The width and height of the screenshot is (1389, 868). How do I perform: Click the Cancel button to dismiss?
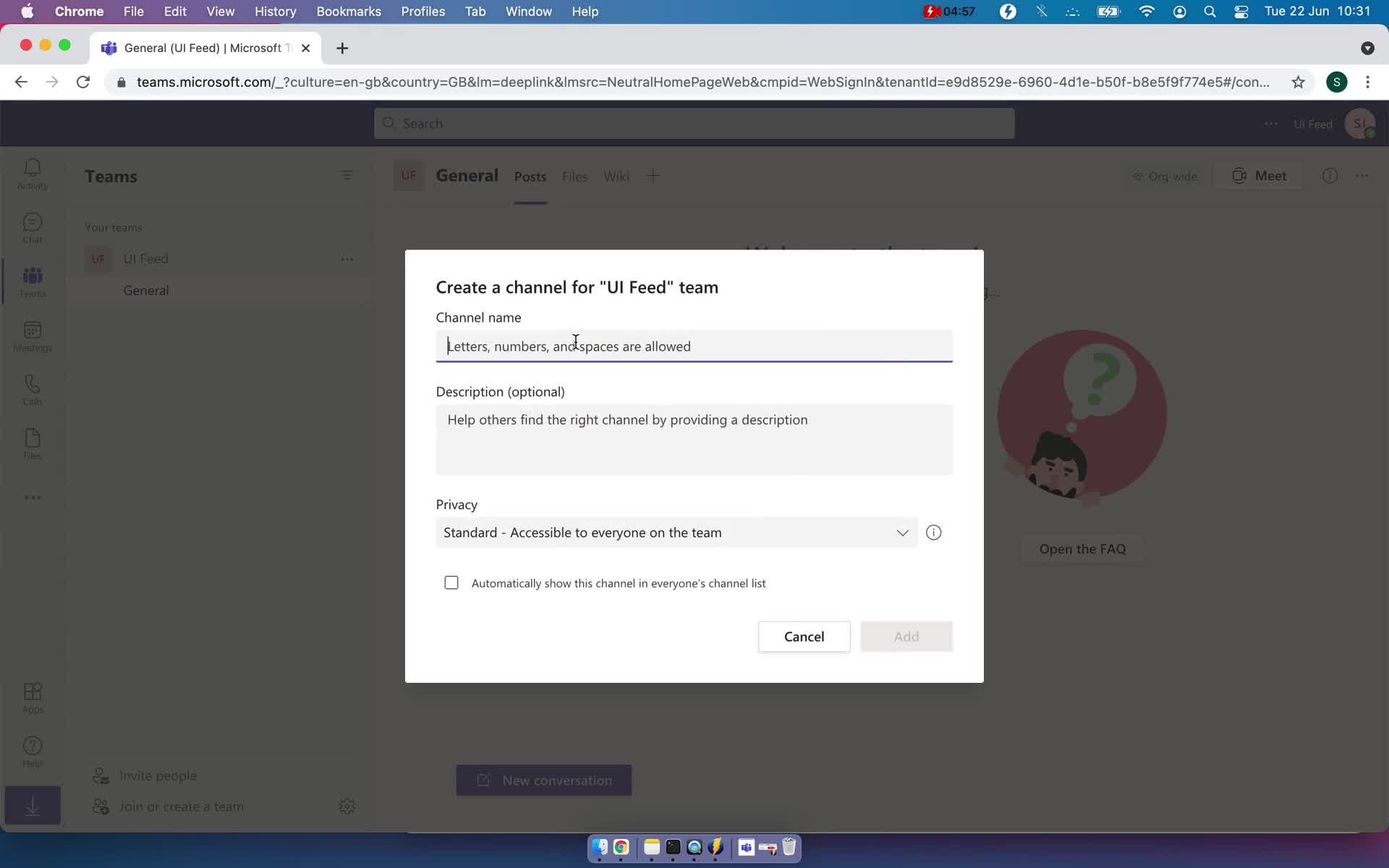coord(804,636)
